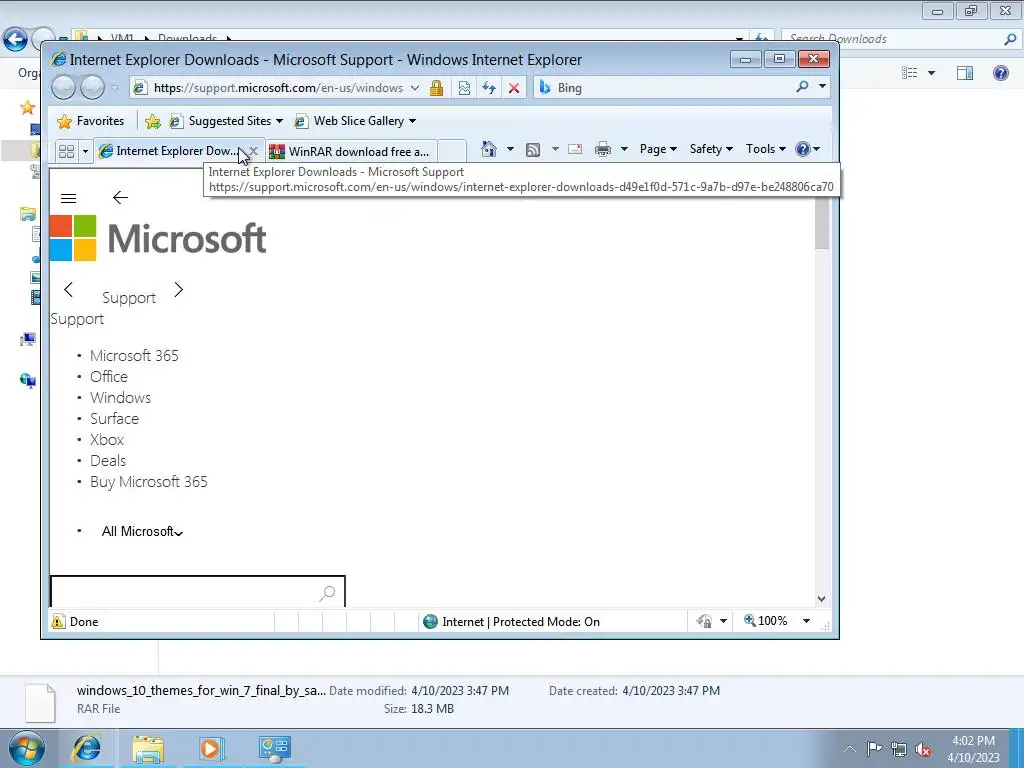This screenshot has height=768, width=1024.
Task: Open the tab list dropdown arrow
Action: tap(85, 152)
